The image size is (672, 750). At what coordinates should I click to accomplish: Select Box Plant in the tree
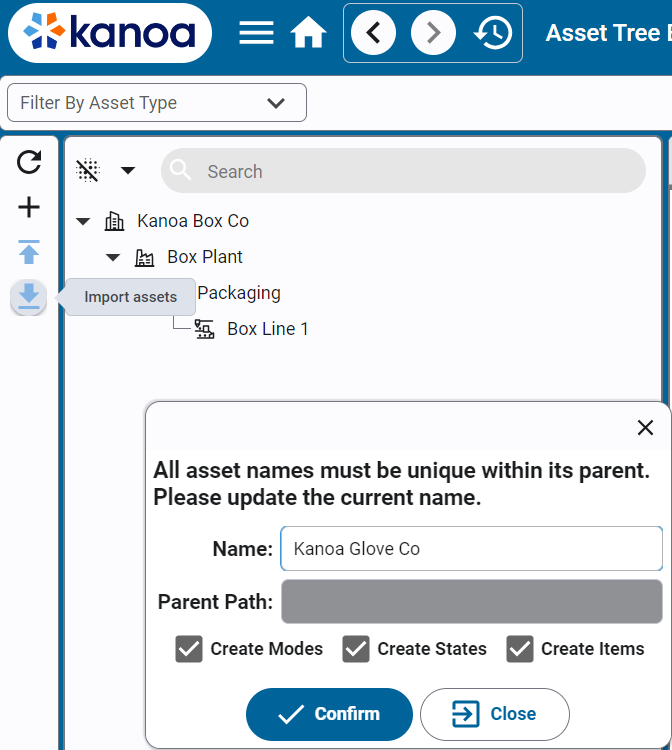click(x=205, y=257)
